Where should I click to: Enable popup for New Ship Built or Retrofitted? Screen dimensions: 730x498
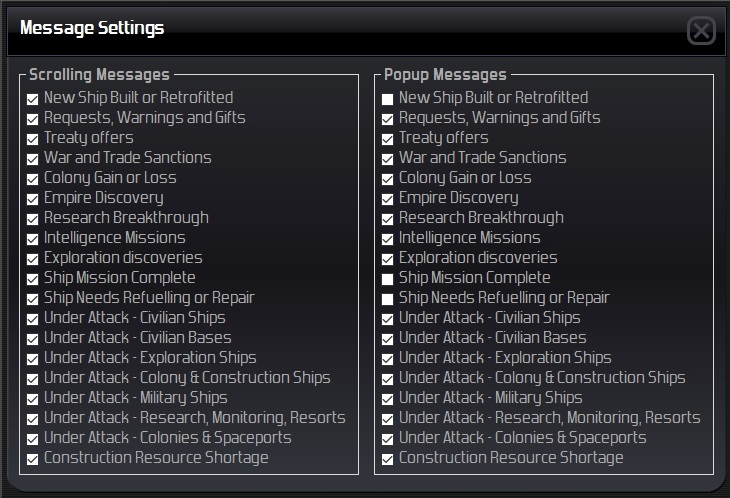tap(388, 99)
